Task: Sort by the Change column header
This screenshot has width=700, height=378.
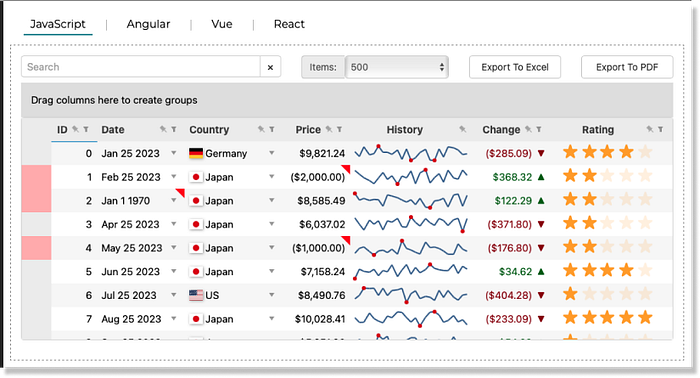Action: [501, 130]
